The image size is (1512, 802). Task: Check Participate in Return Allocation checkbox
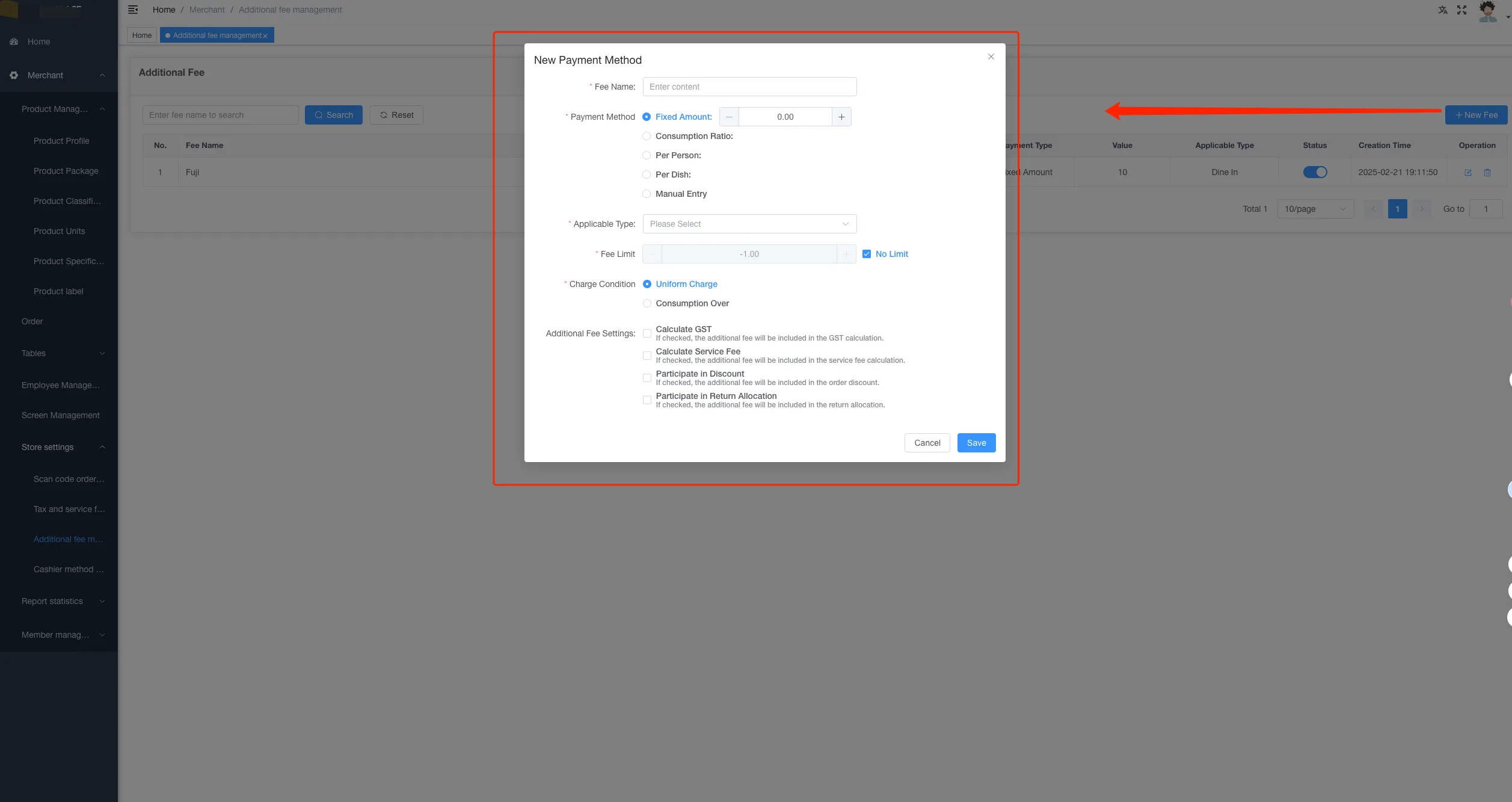pyautogui.click(x=647, y=400)
